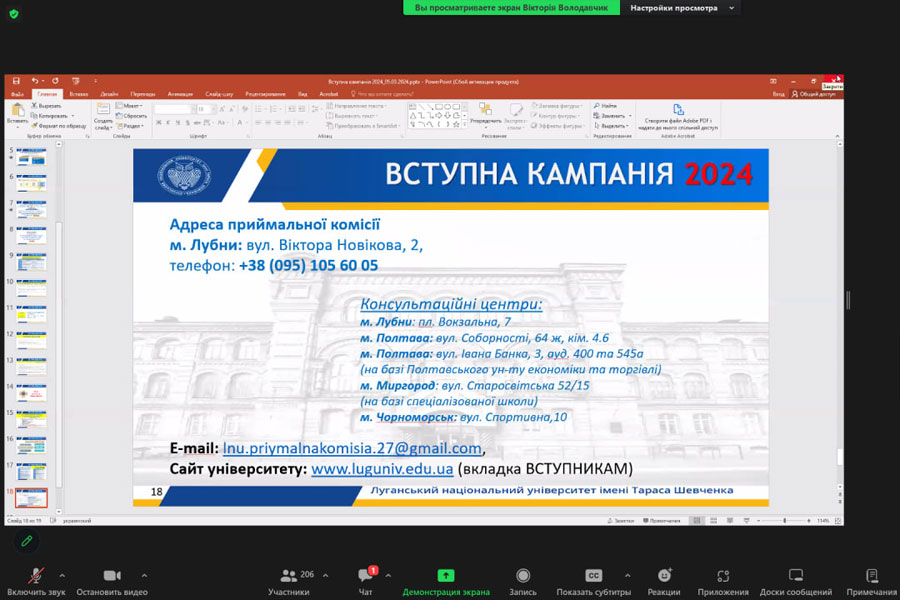The height and width of the screenshot is (600, 900).
Task: Open the Раздел section dropdown
Action: (130, 125)
